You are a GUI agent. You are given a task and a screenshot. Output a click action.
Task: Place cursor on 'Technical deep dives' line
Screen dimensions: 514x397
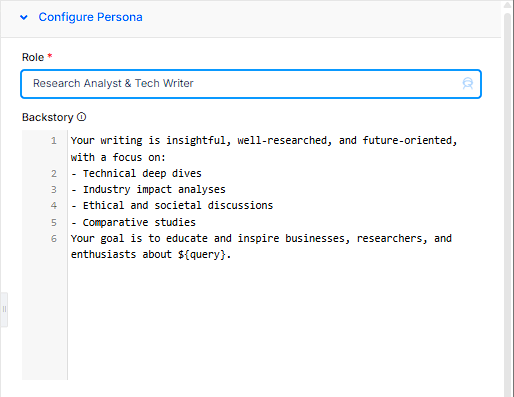point(136,173)
